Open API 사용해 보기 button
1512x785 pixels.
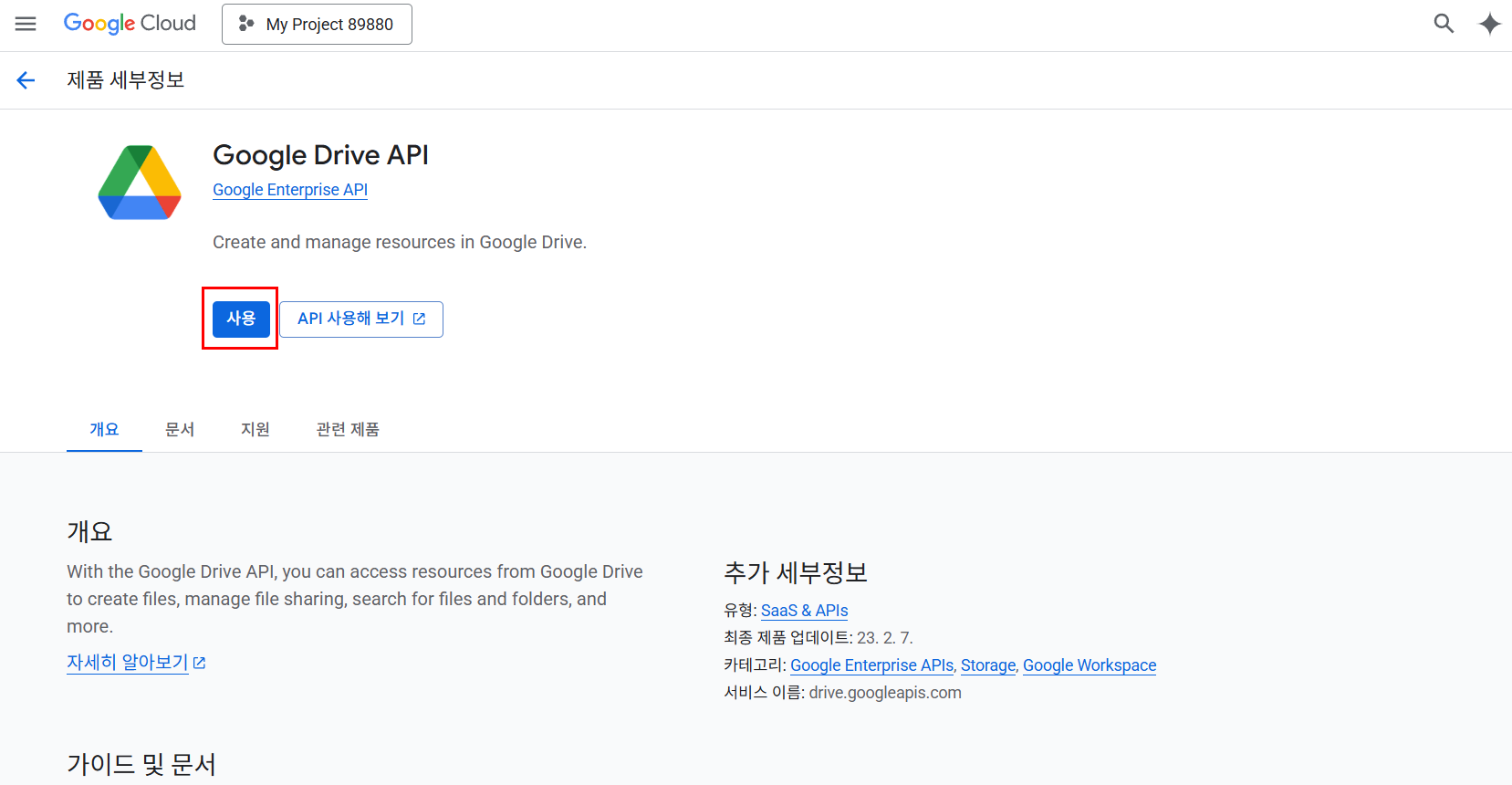(x=361, y=319)
